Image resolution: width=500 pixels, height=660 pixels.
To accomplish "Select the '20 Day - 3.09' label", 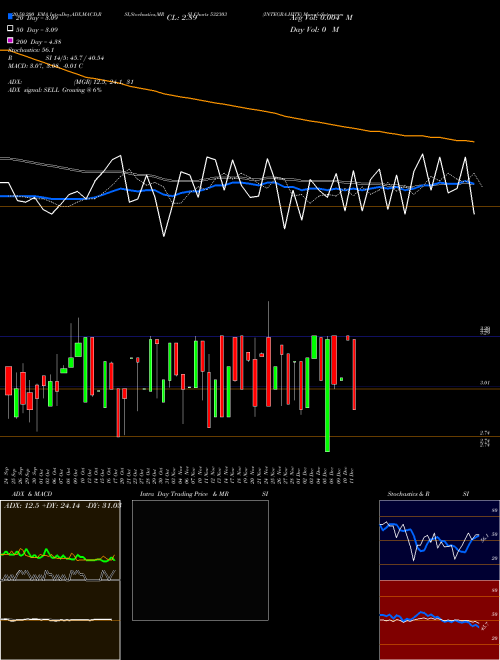I will (37, 18).
